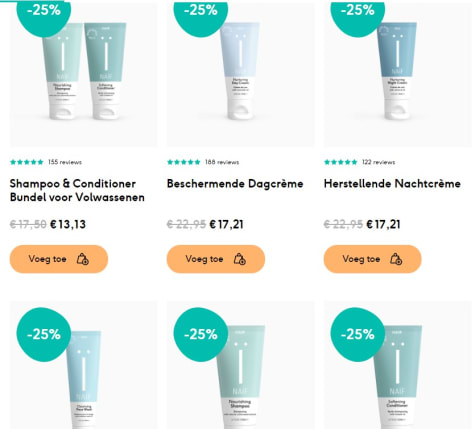
Task: Click the -25% badge on Cleansing Face Wash
Action: pos(44,334)
